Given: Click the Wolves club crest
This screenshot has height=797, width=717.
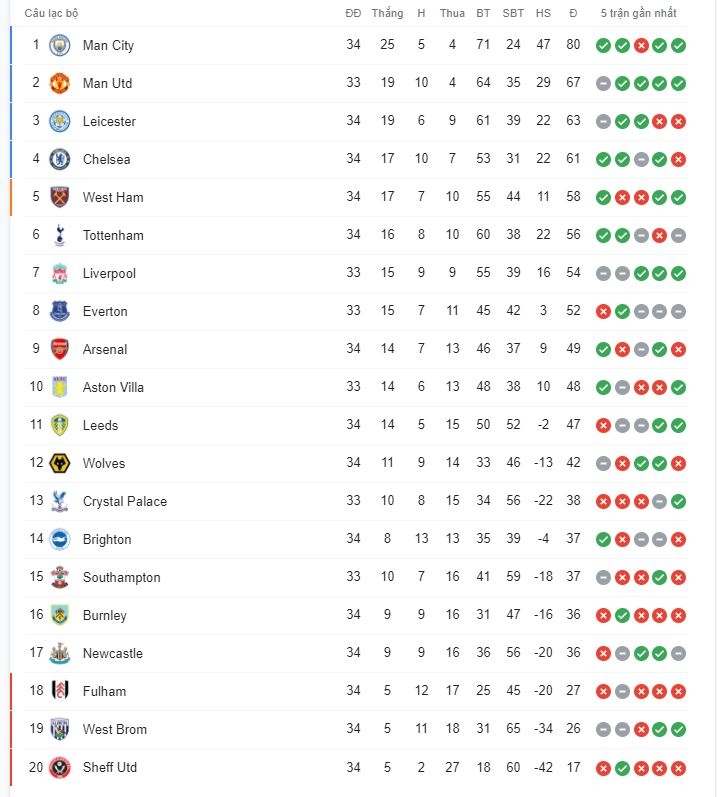Looking at the screenshot, I should (59, 463).
